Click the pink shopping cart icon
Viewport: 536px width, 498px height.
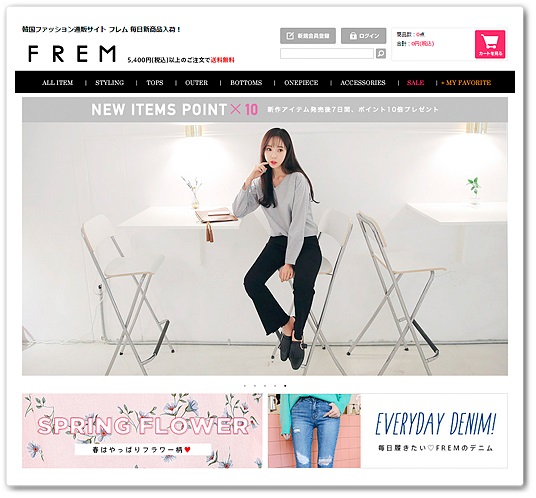click(490, 44)
